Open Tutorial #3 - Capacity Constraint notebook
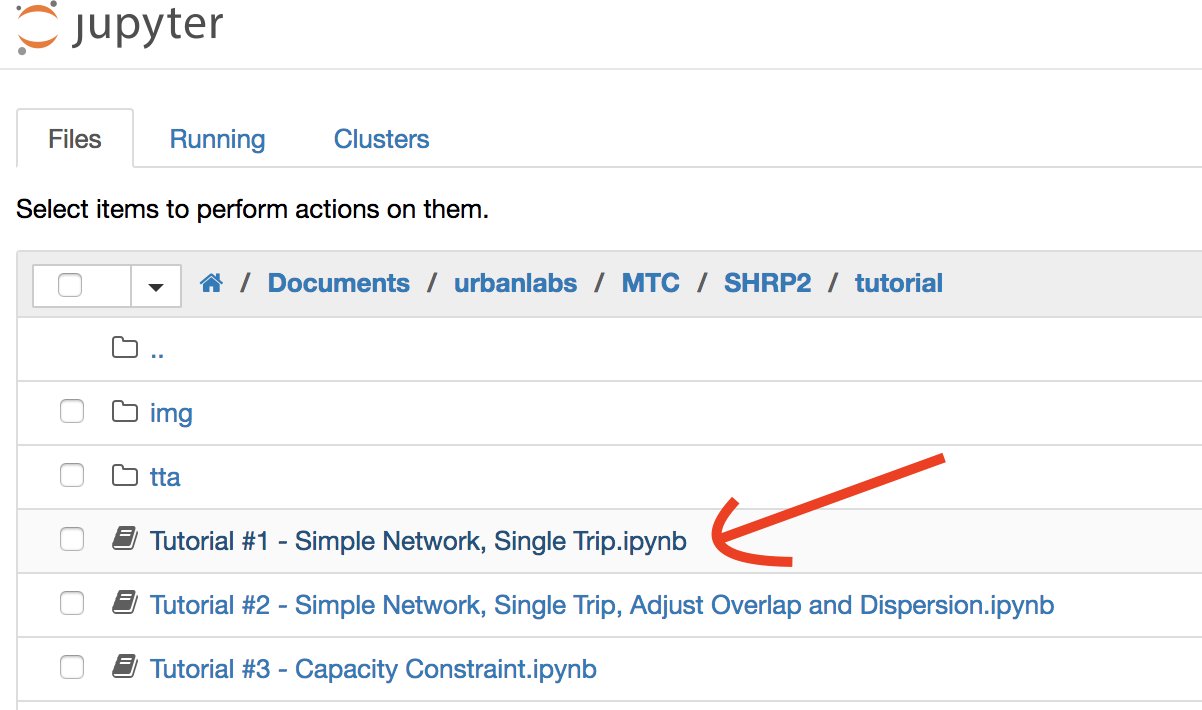Screen dimensions: 1202x710 373,669
